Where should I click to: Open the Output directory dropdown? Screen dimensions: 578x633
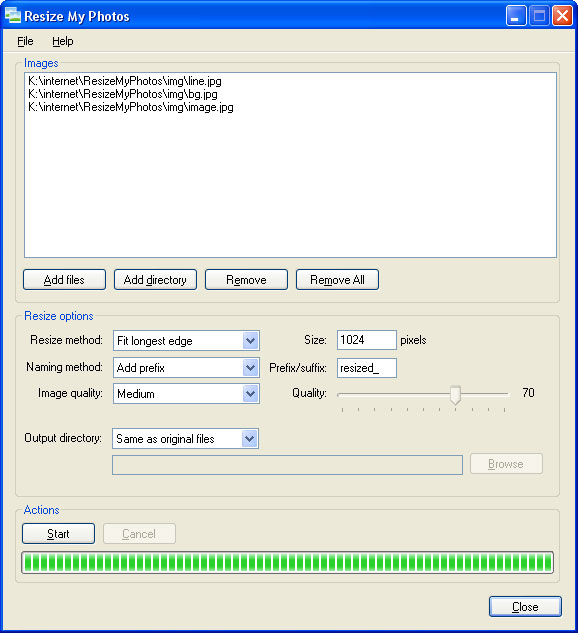pos(249,439)
